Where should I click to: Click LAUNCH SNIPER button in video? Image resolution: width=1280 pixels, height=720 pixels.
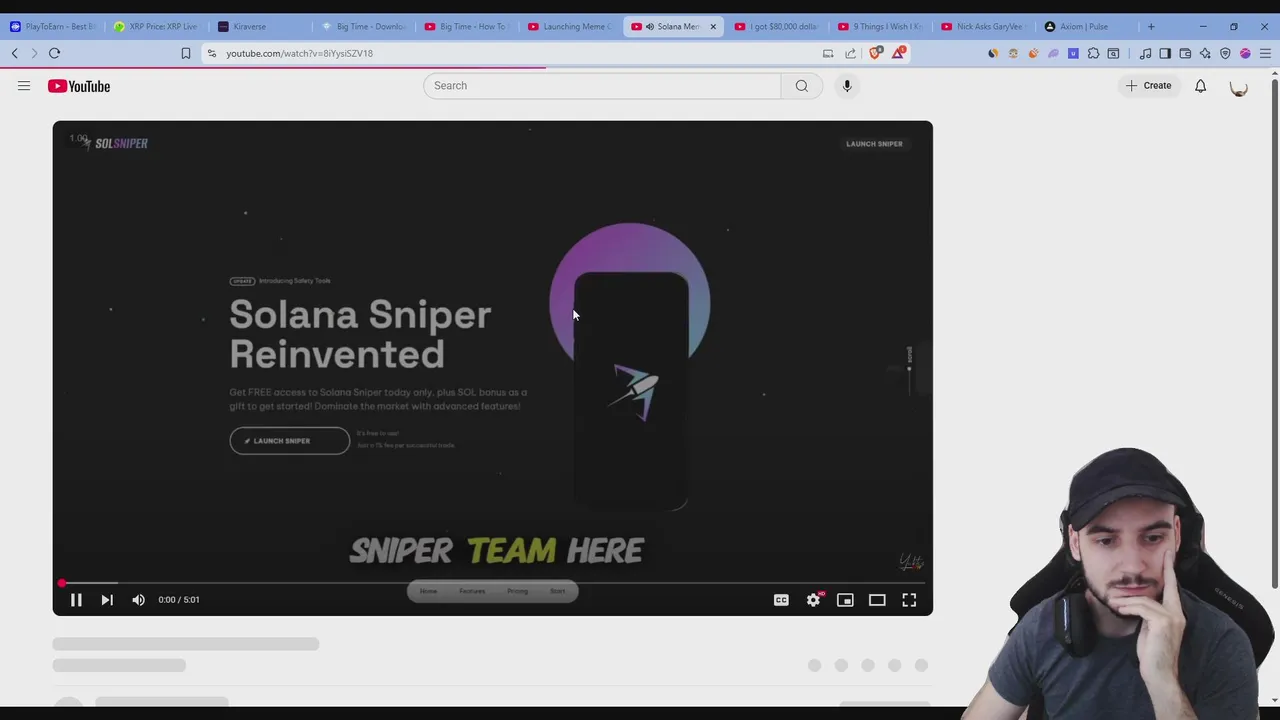290,441
